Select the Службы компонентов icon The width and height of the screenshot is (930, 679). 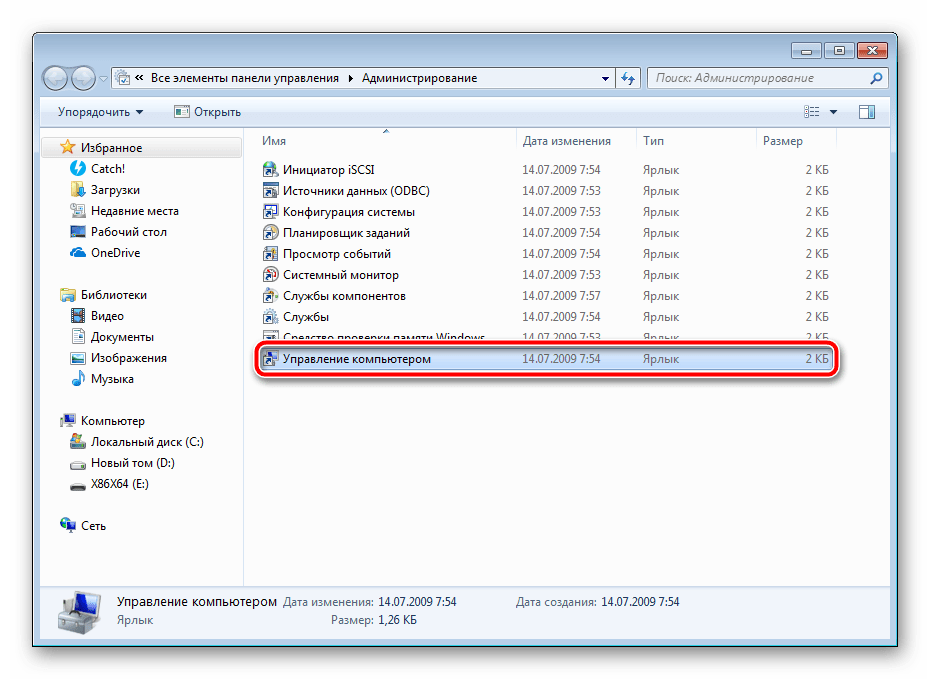coord(270,296)
